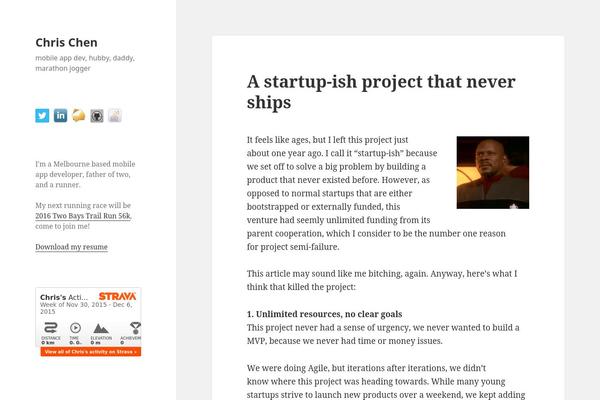Click the Star Trek captain image

493,172
